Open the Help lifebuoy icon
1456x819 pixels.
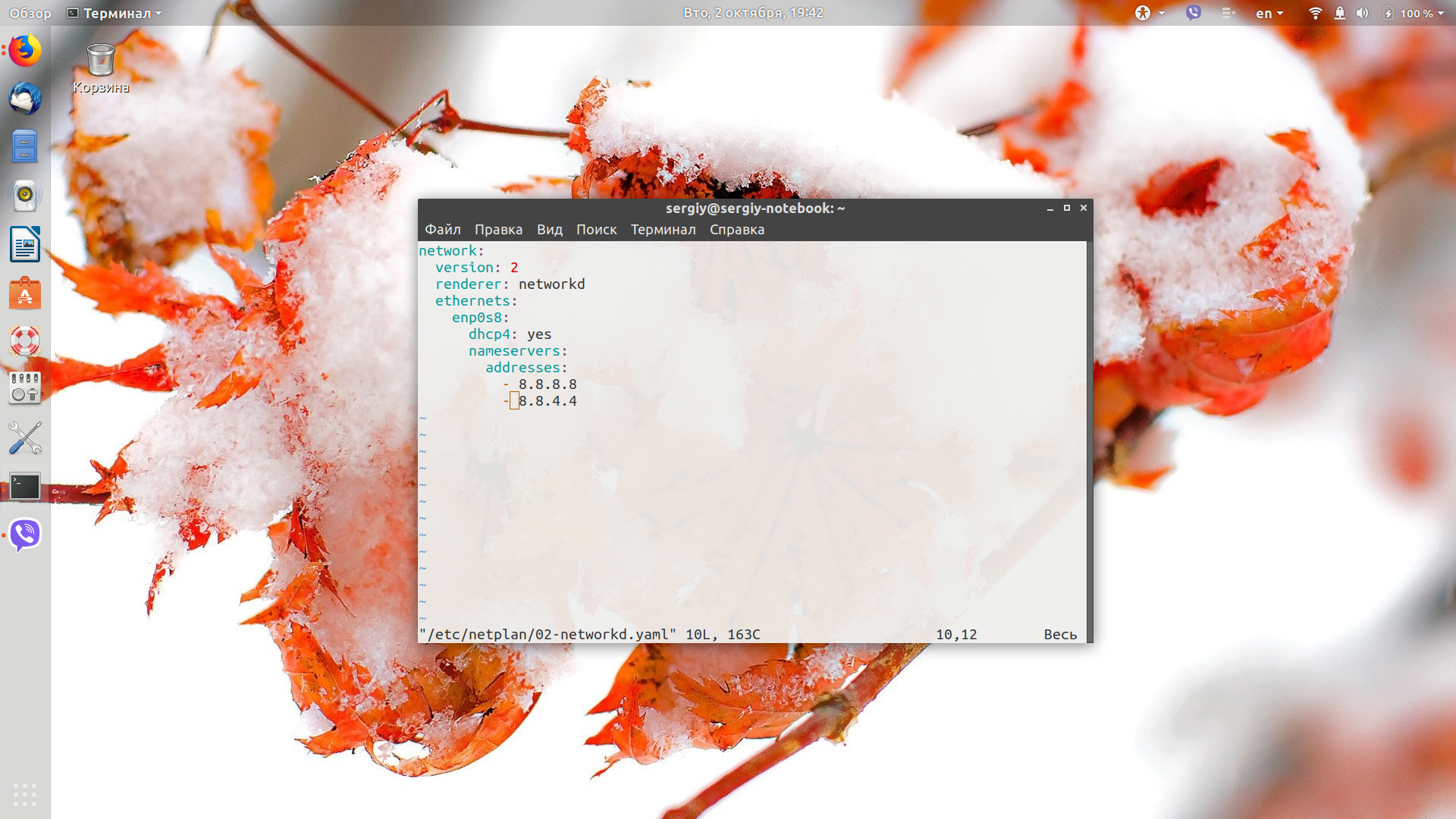click(25, 341)
